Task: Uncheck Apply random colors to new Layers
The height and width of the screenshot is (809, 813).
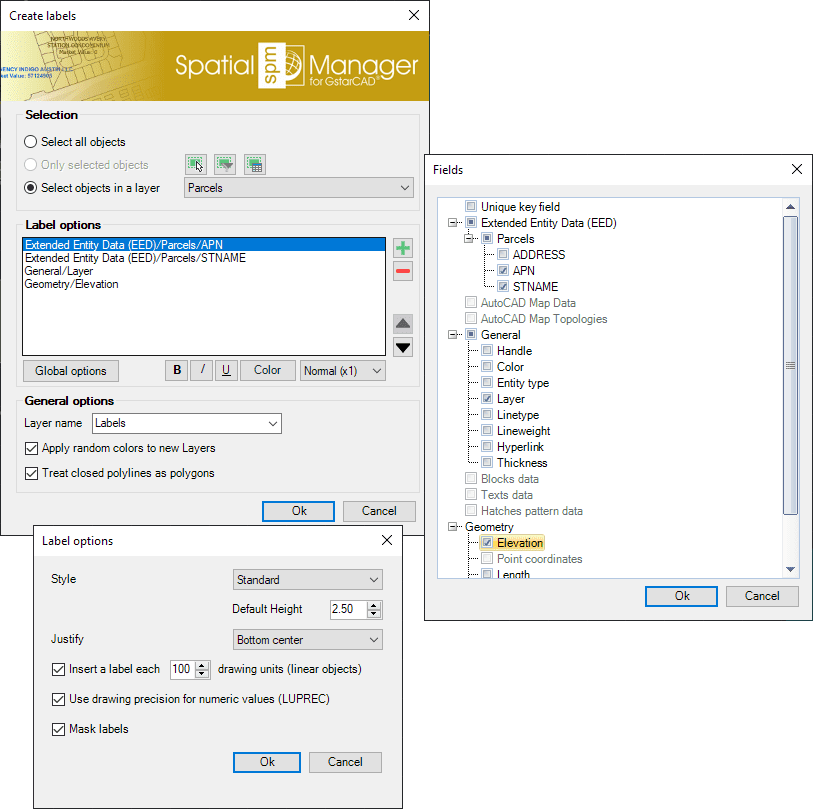Action: click(x=32, y=448)
